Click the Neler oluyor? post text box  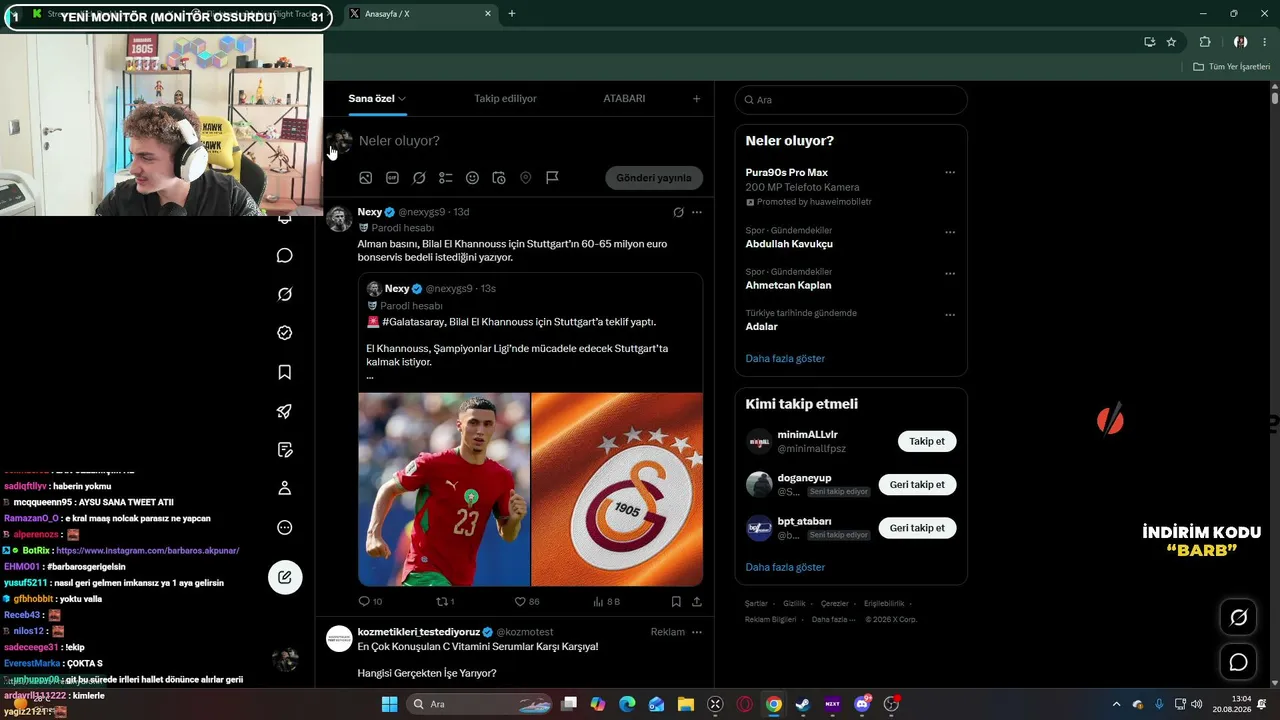[x=530, y=141]
